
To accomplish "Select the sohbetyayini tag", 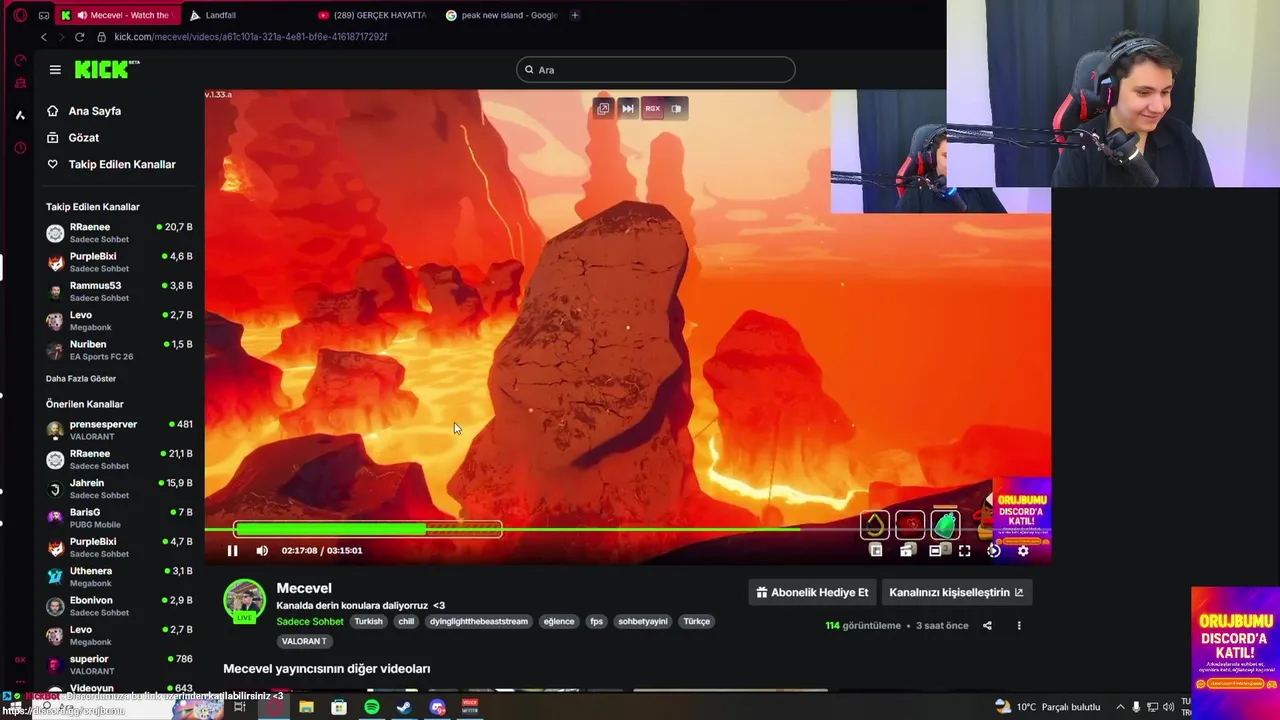I will pos(642,621).
